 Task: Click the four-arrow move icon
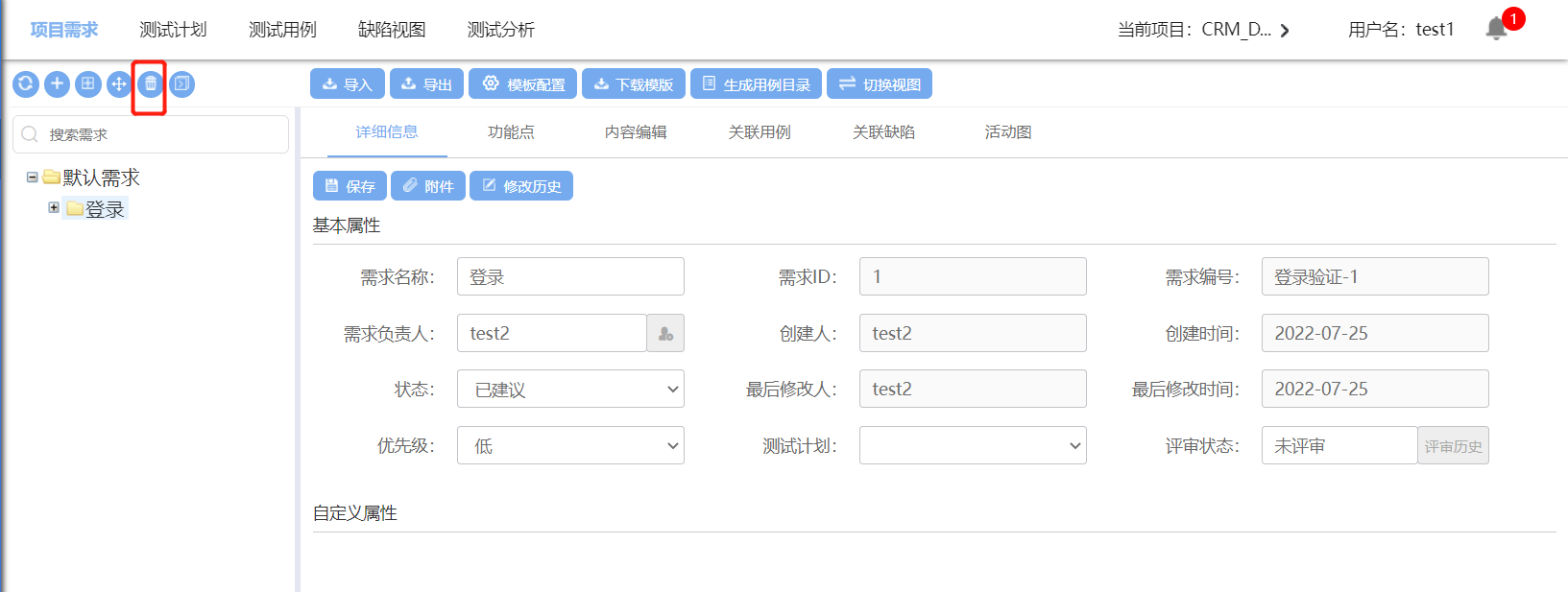pos(119,84)
